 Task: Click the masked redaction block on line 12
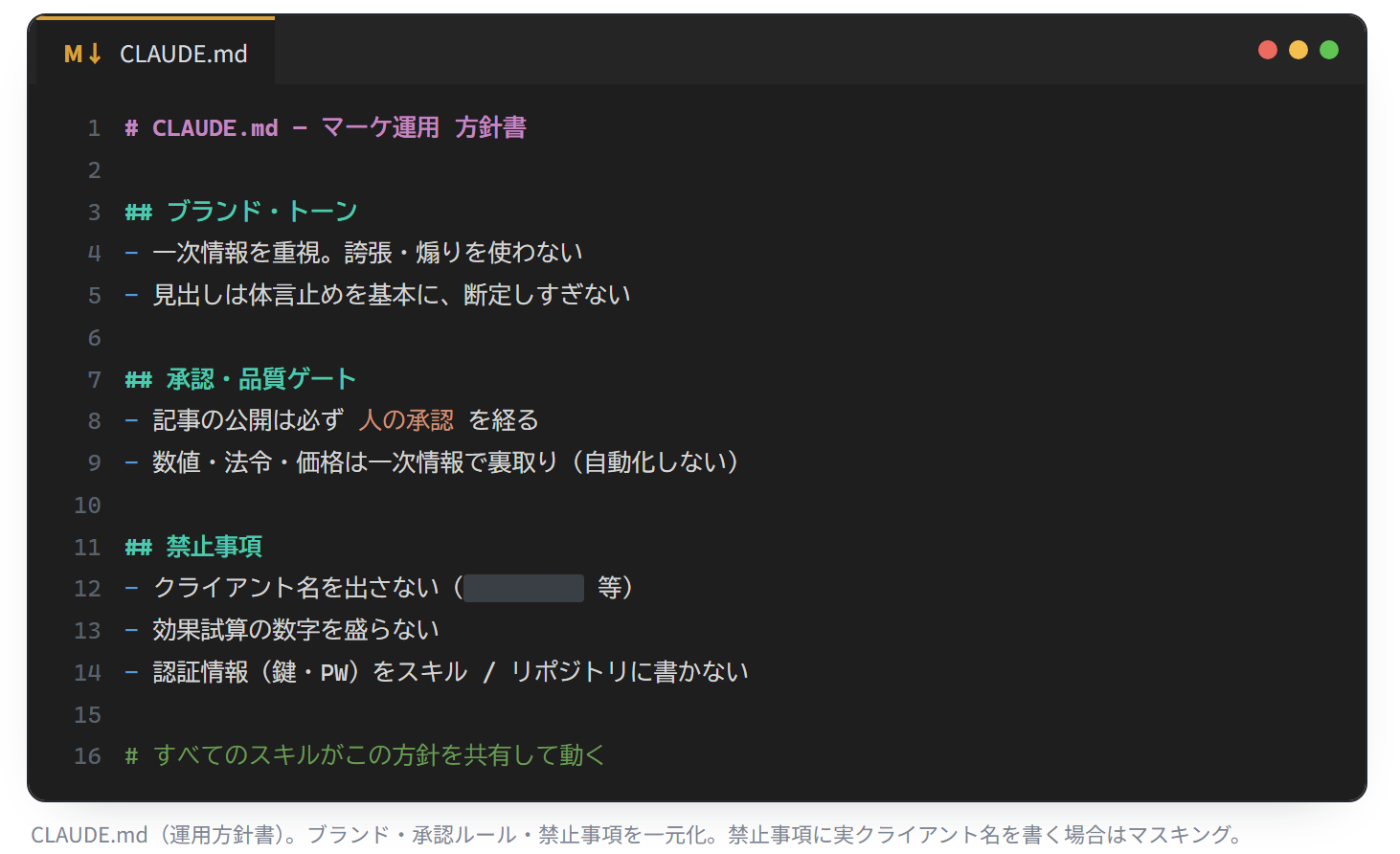click(524, 588)
